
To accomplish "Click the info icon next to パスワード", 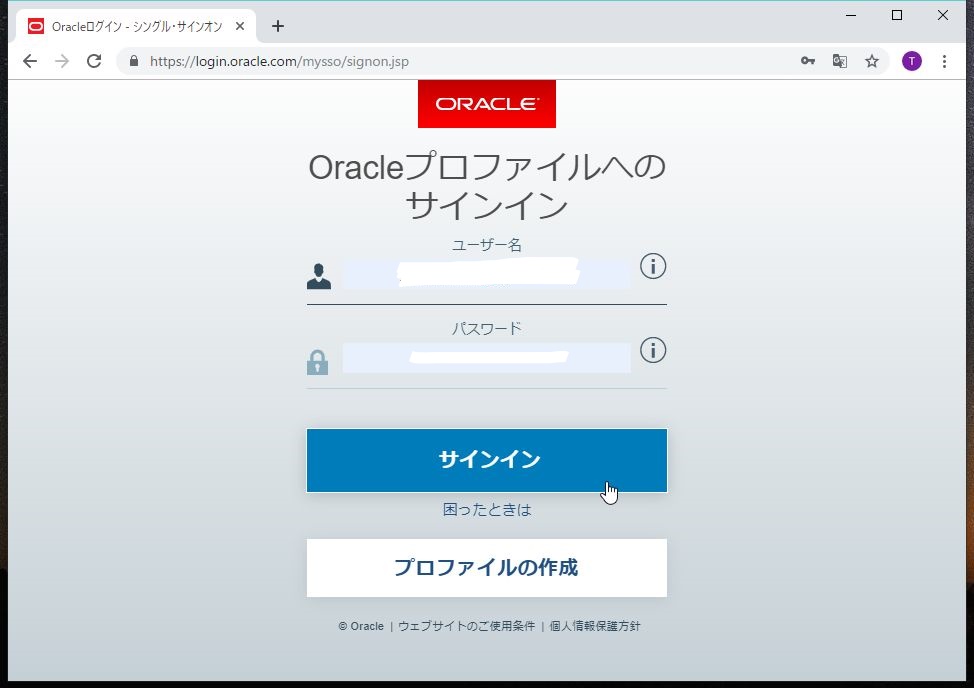I will point(652,350).
